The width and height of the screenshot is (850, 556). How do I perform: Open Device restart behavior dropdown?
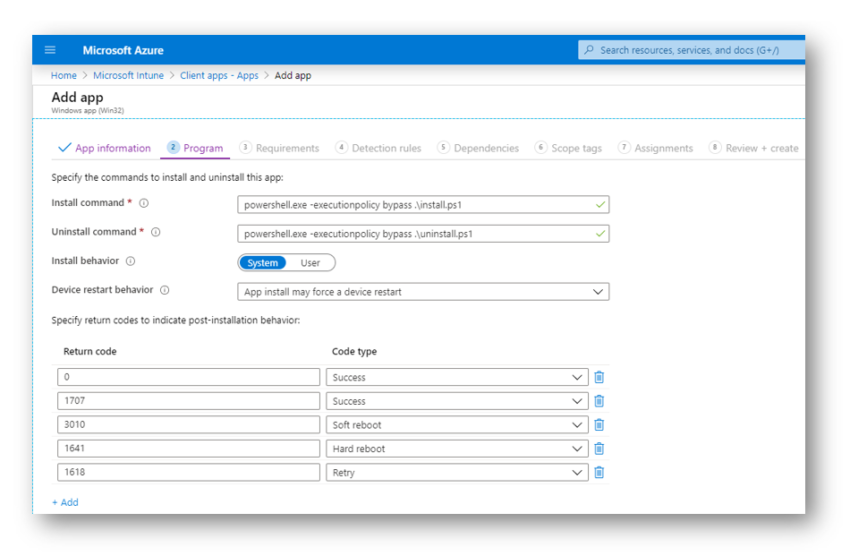tap(423, 292)
